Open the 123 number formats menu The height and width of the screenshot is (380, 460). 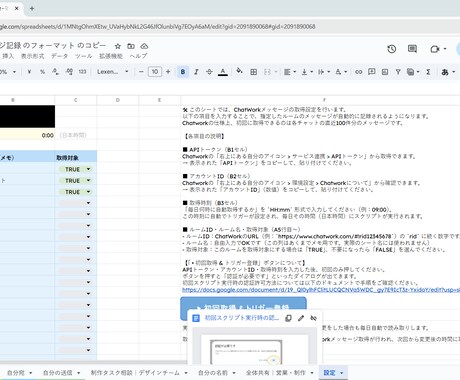point(82,72)
